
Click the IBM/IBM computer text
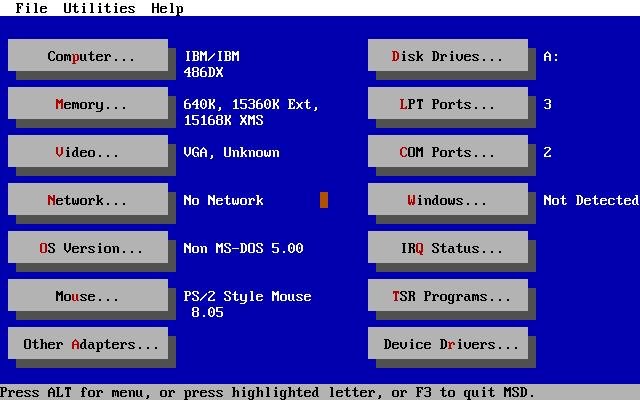click(212, 56)
